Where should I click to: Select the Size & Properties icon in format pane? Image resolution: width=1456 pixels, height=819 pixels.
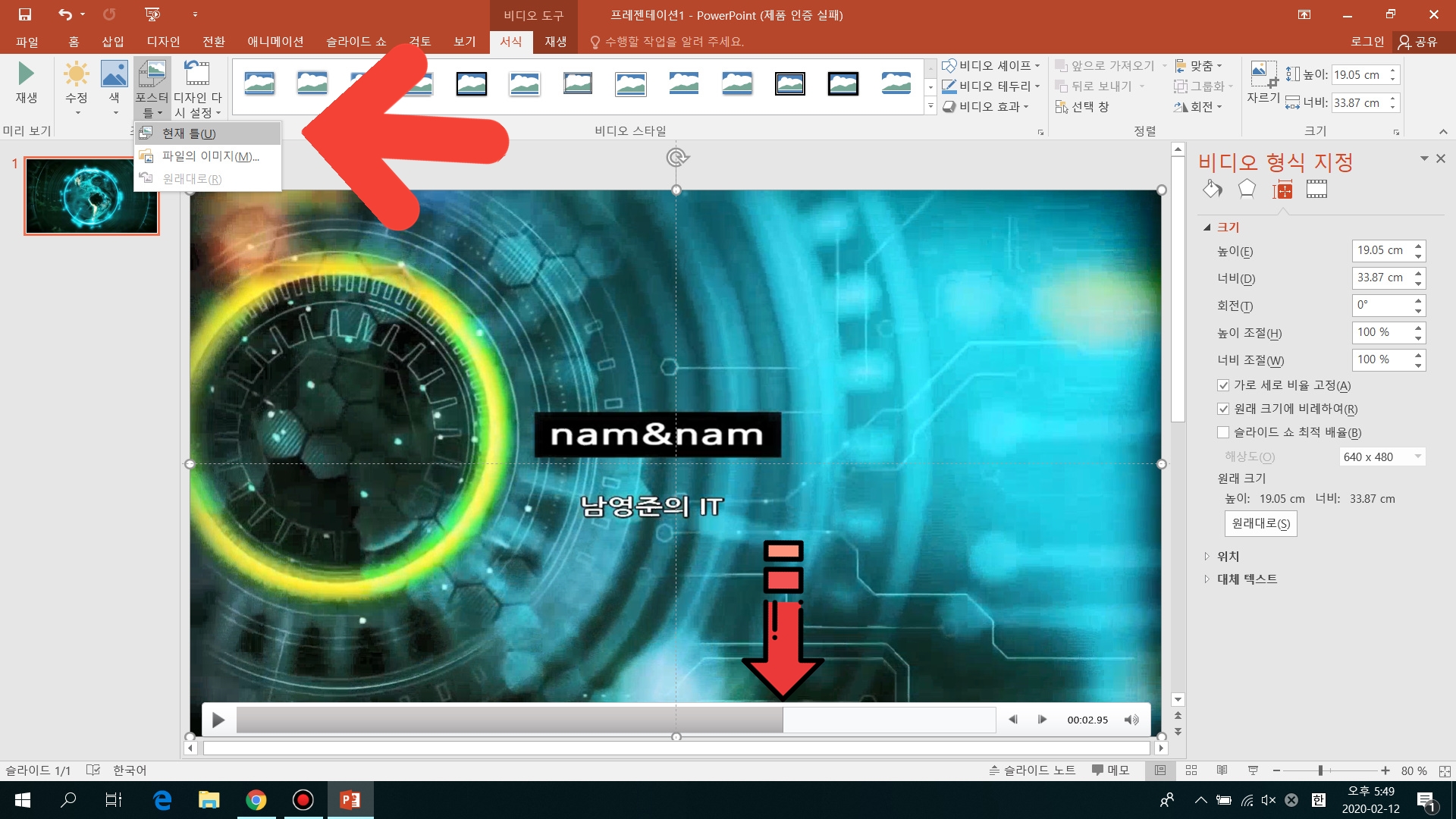[x=1282, y=190]
